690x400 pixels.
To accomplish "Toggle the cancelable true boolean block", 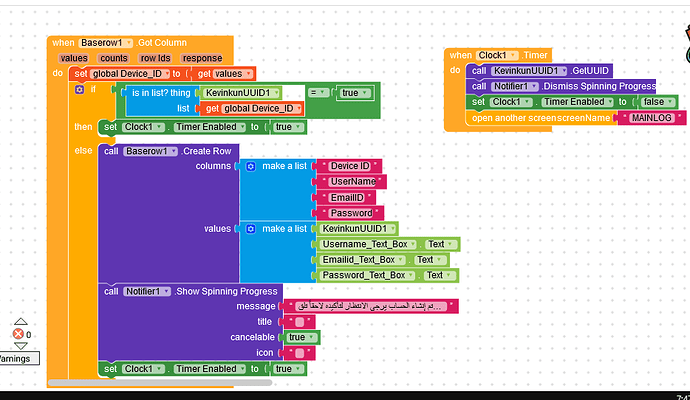I will pyautogui.click(x=301, y=337).
